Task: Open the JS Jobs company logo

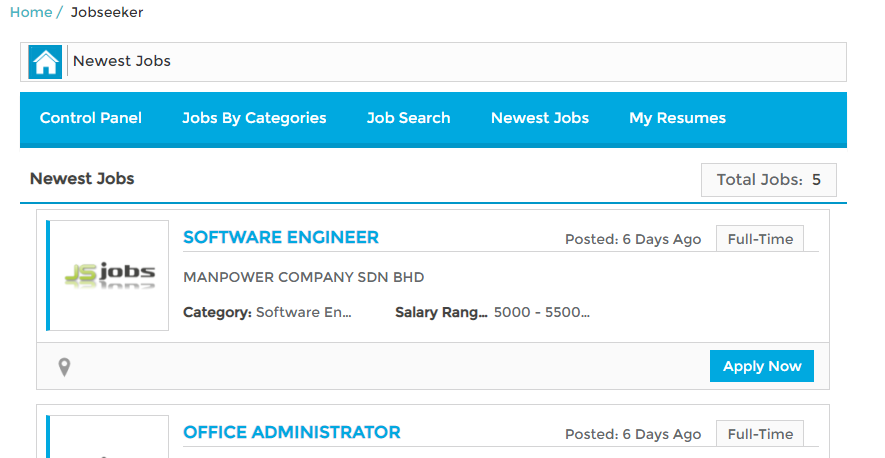Action: (108, 275)
